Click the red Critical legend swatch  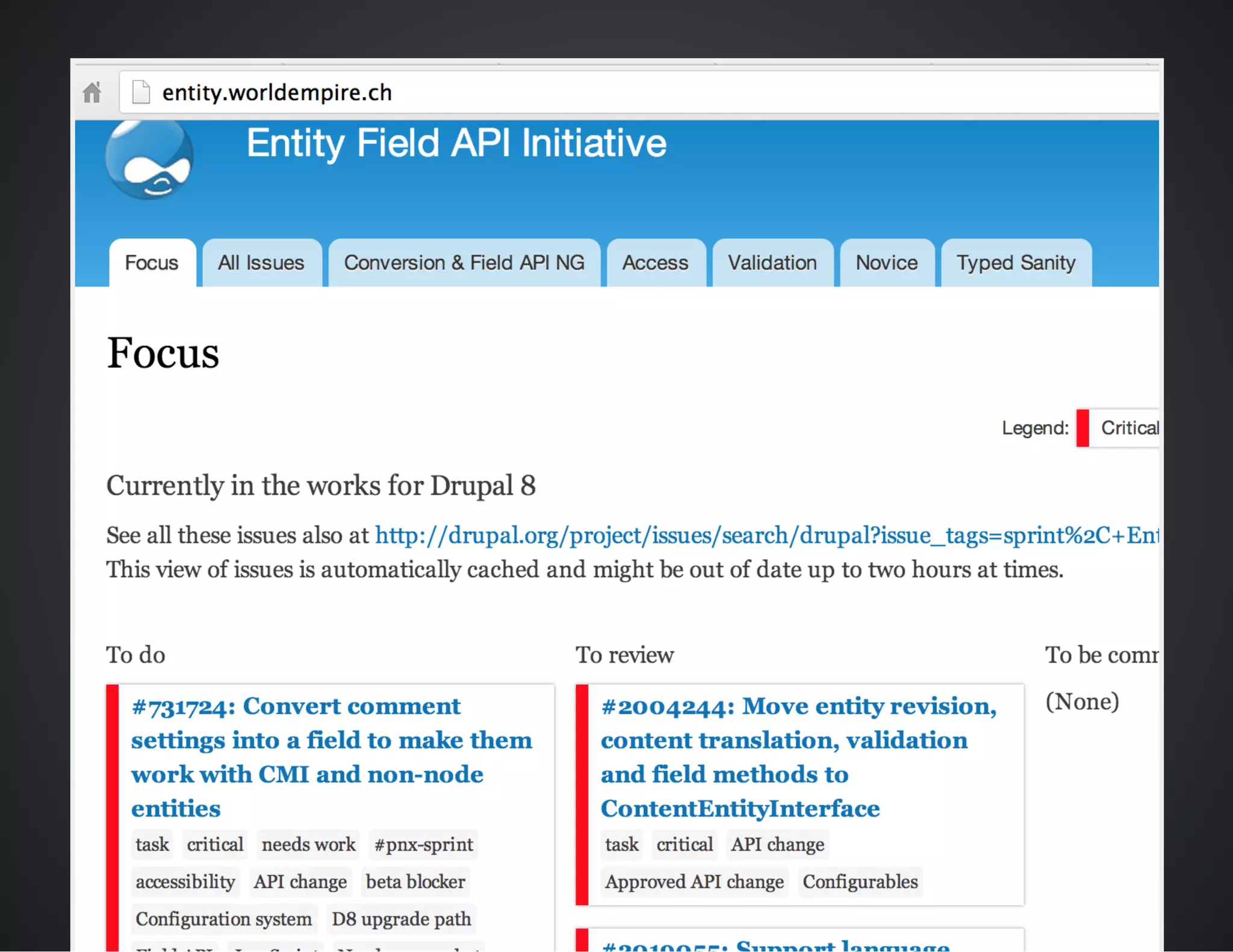click(1082, 428)
